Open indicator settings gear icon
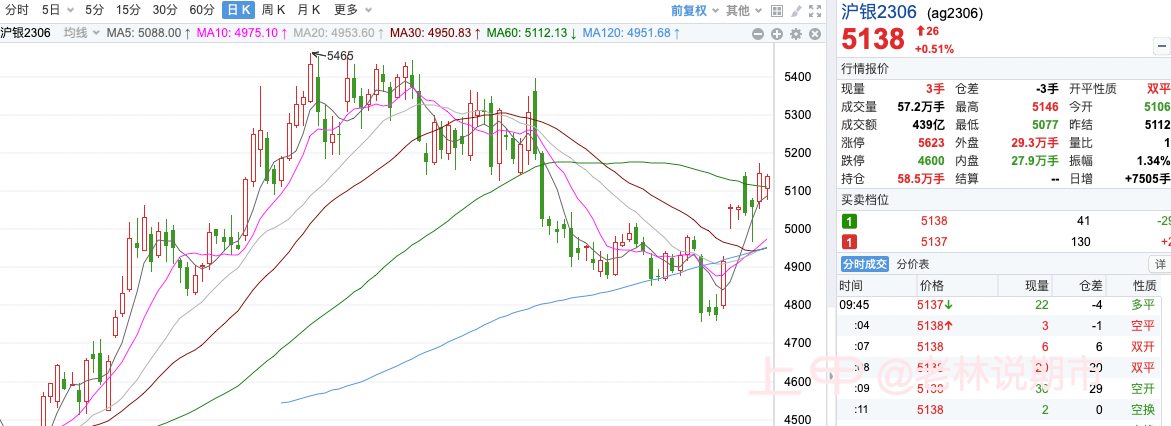This screenshot has height=426, width=1171. (x=796, y=33)
